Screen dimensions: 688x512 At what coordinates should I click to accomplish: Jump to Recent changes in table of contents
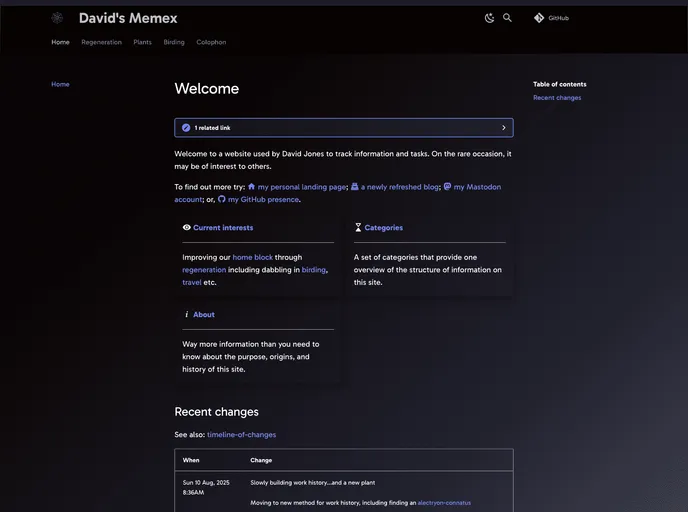click(557, 98)
